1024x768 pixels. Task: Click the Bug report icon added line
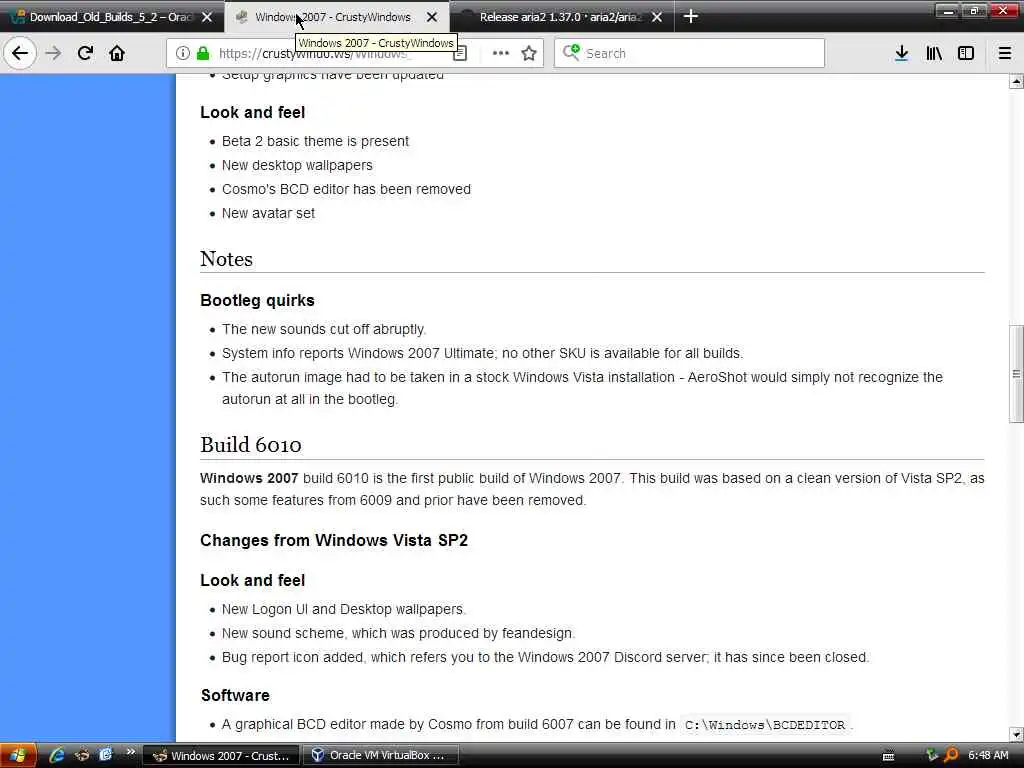click(x=545, y=657)
